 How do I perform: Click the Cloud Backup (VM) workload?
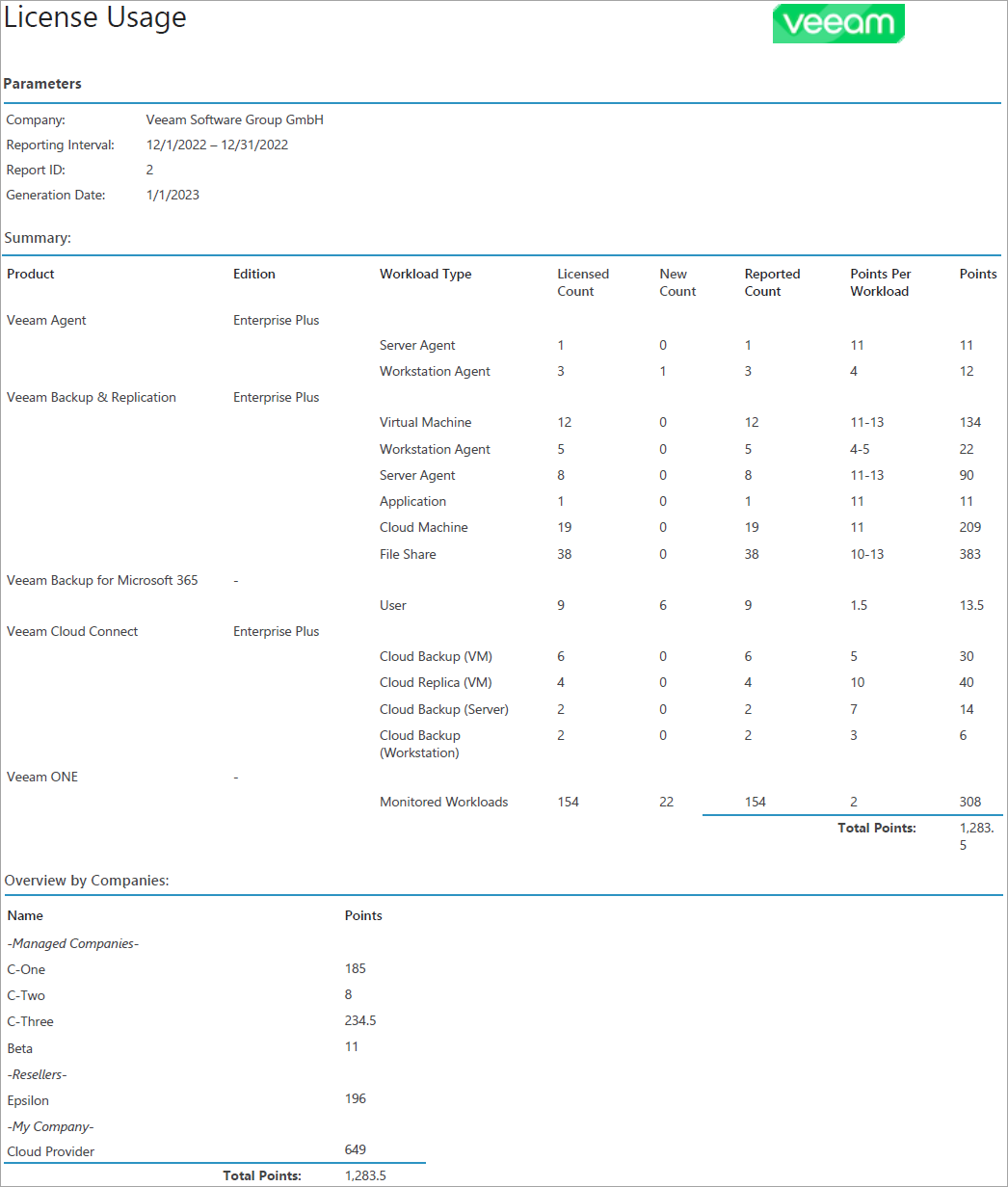[x=434, y=656]
